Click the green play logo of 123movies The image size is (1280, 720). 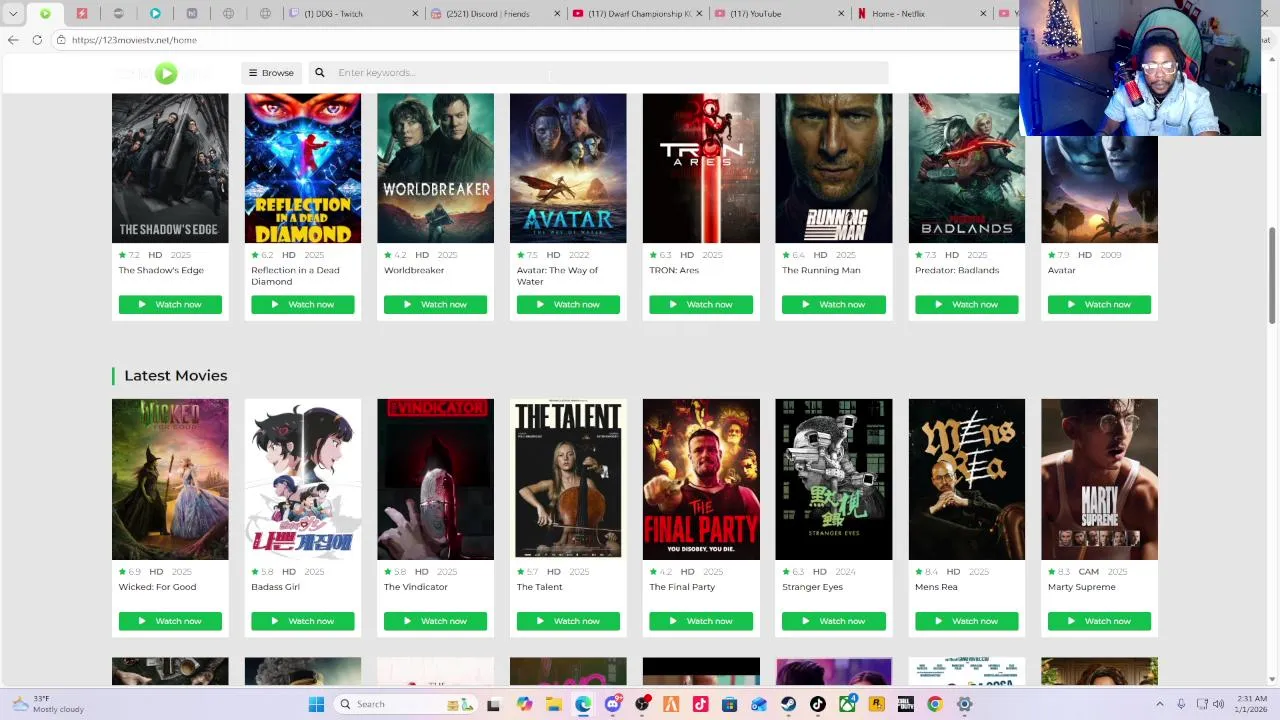pyautogui.click(x=166, y=73)
